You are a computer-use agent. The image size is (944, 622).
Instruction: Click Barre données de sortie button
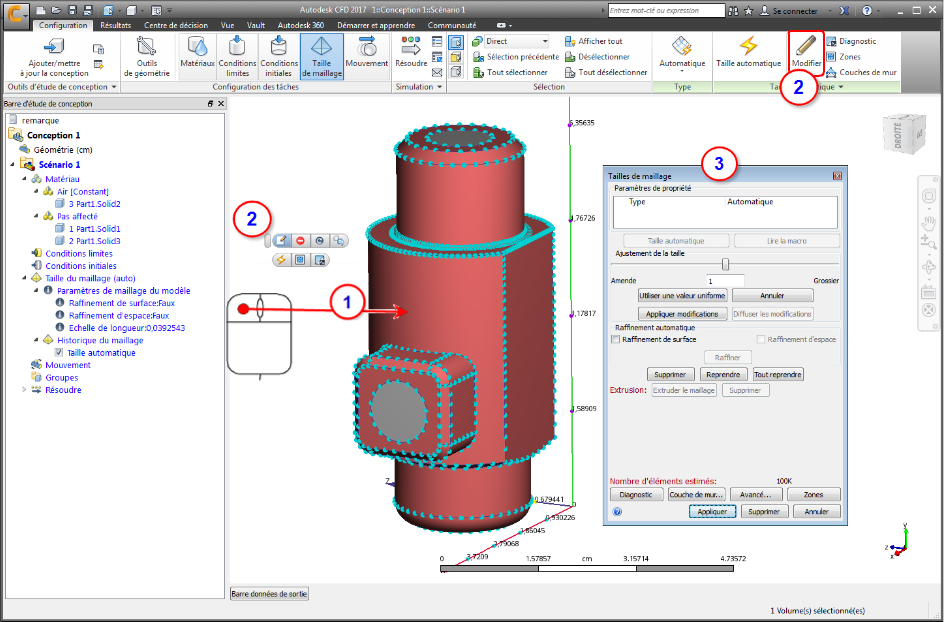click(269, 594)
